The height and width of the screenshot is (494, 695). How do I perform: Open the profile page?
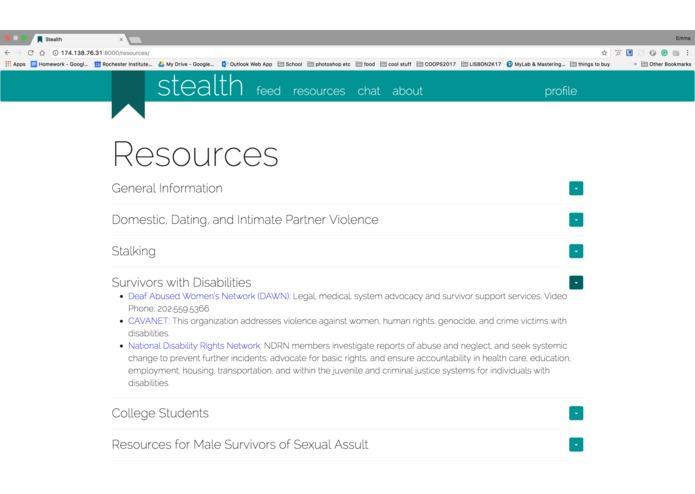561,91
